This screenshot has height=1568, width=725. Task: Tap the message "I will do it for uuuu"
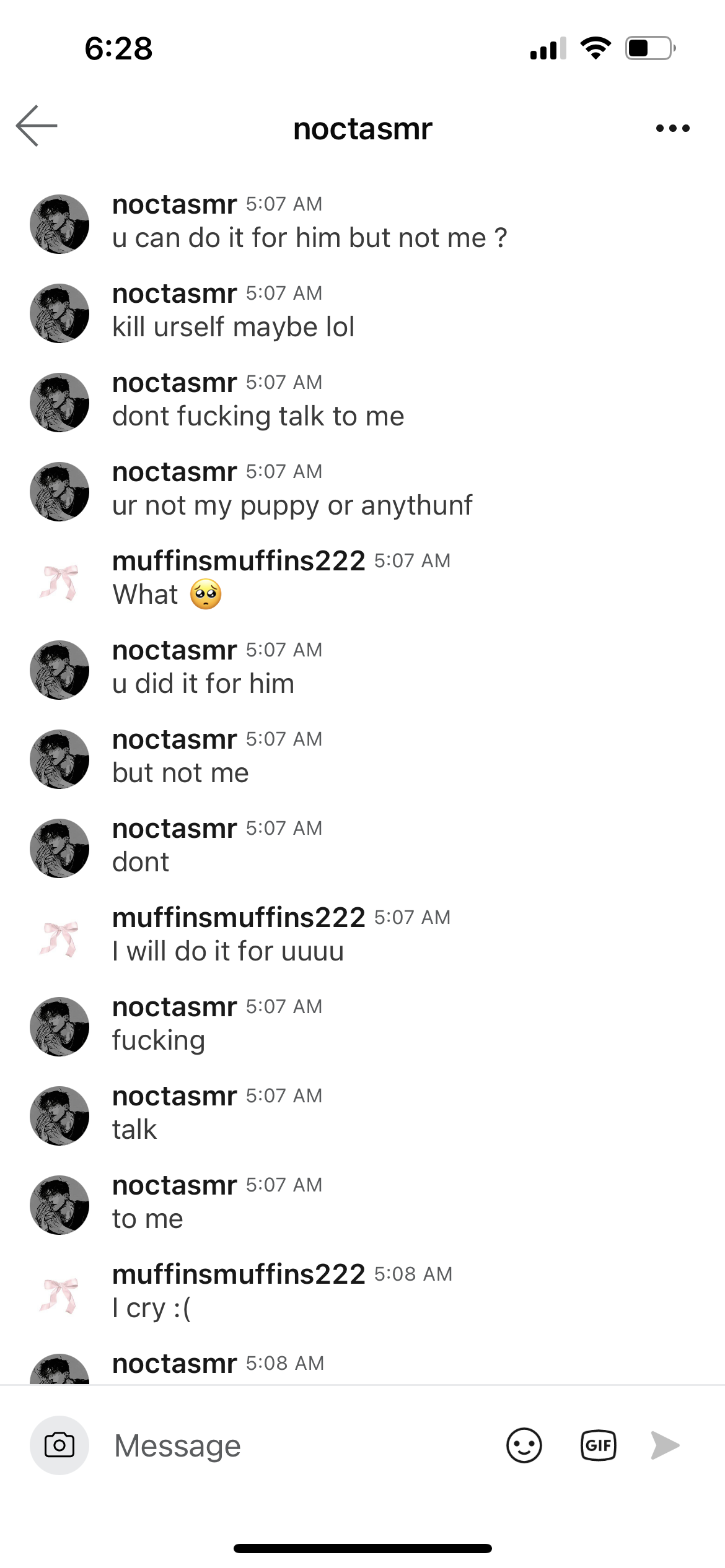tap(228, 951)
